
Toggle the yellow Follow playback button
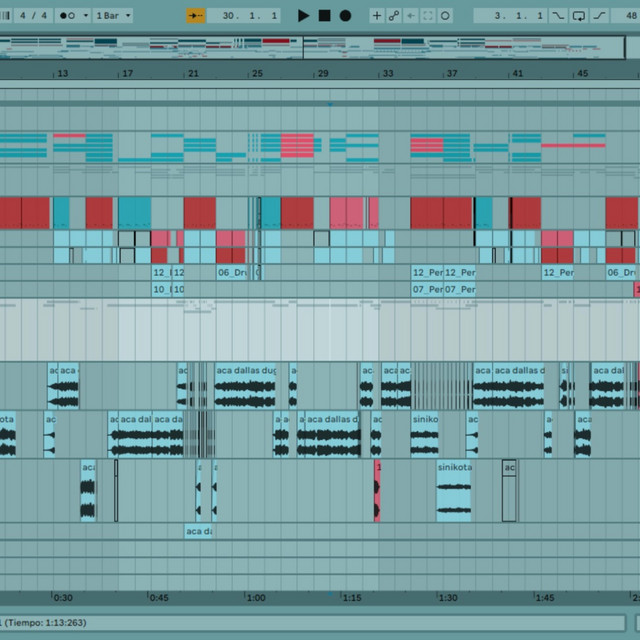click(x=195, y=16)
